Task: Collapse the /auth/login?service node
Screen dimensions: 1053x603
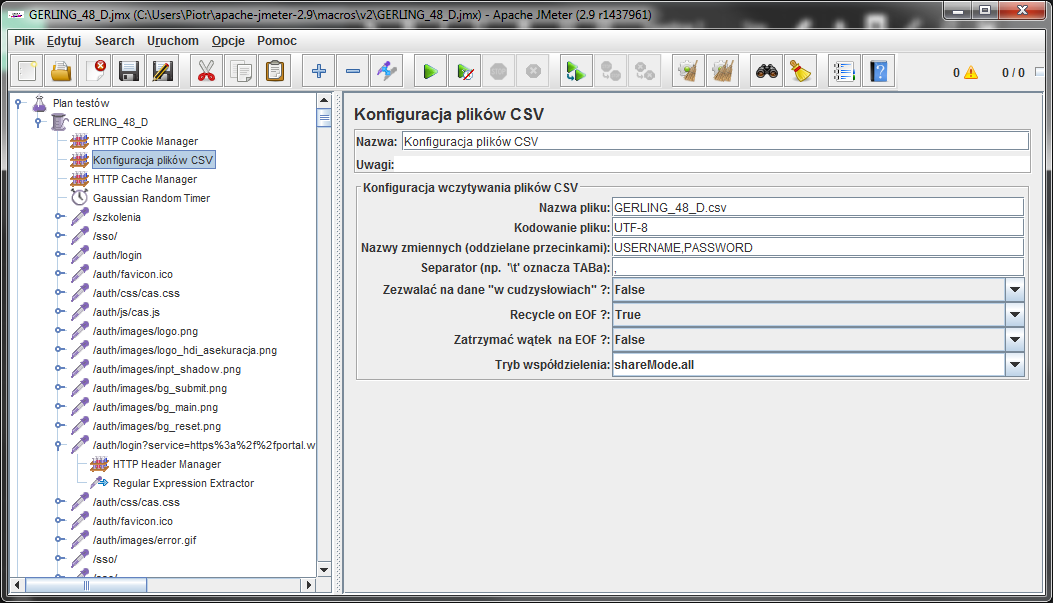Action: (58, 445)
